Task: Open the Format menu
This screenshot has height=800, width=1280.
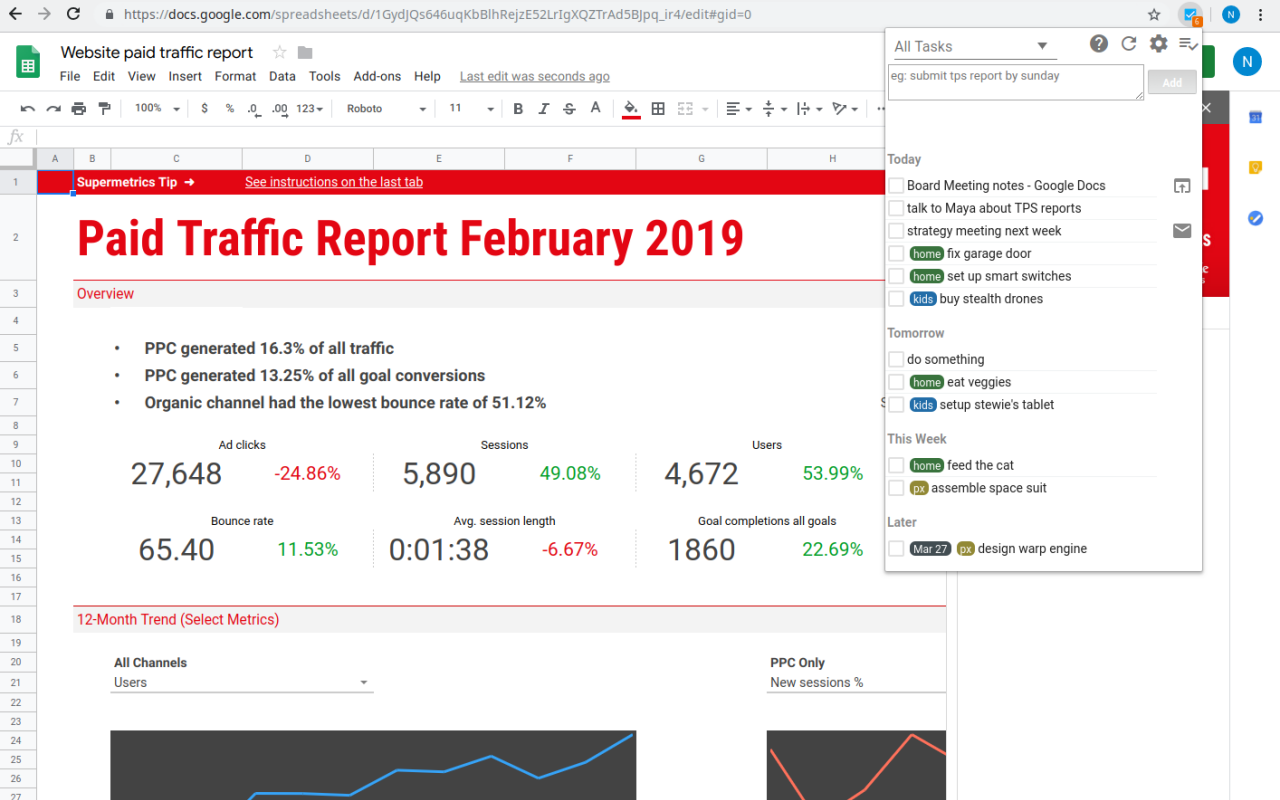Action: [235, 76]
